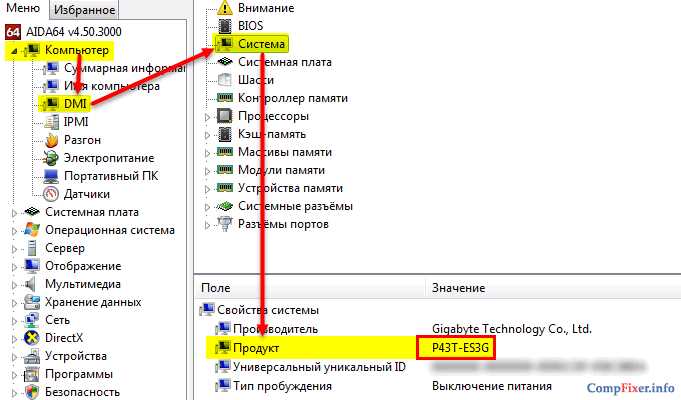Select Массивы памяти in DMI list
This screenshot has width=681, height=400.
coord(285,152)
